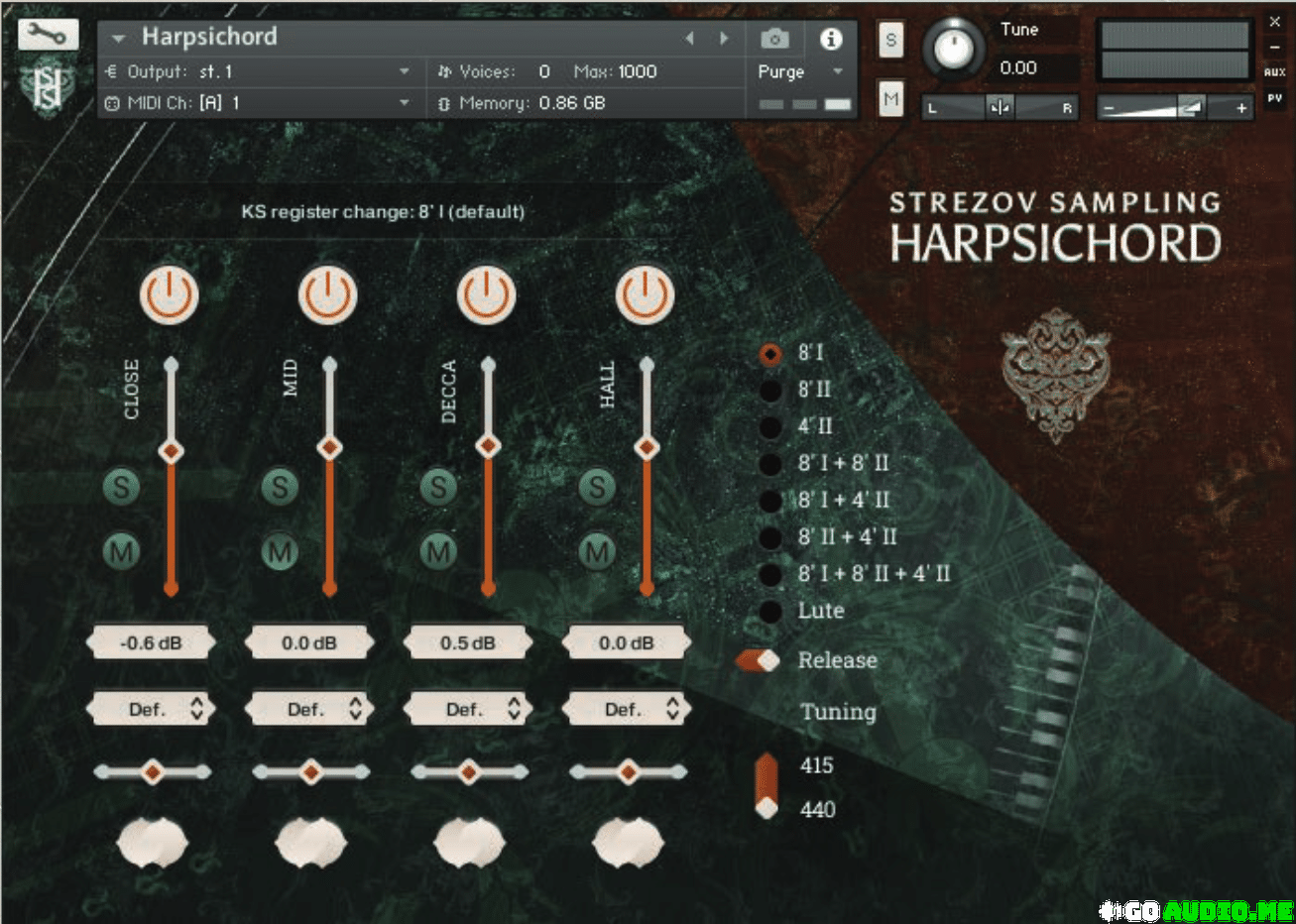Open the wrench instrument edit tool
The image size is (1296, 924).
pos(47,36)
